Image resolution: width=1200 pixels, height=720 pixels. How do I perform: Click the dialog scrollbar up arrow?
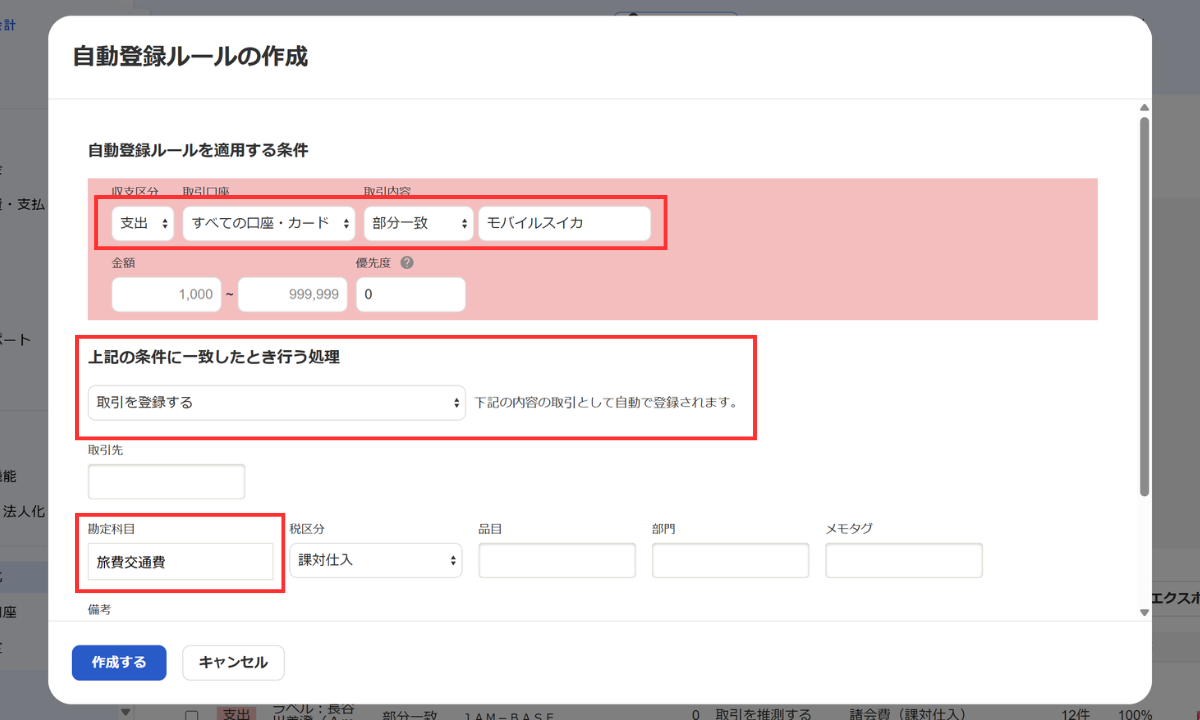coord(1144,108)
